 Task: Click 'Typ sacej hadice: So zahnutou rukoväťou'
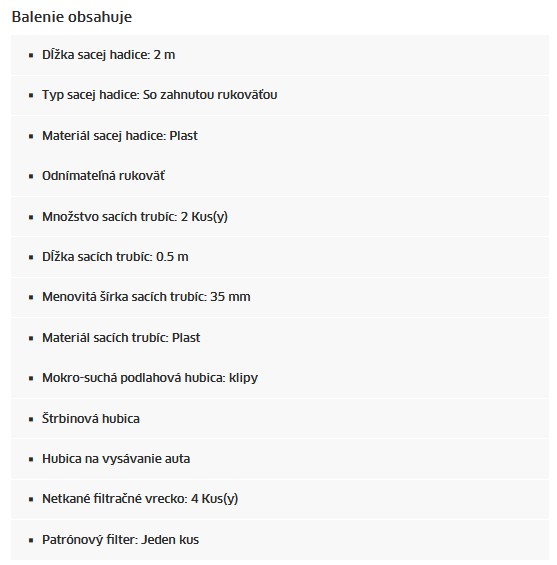160,95
